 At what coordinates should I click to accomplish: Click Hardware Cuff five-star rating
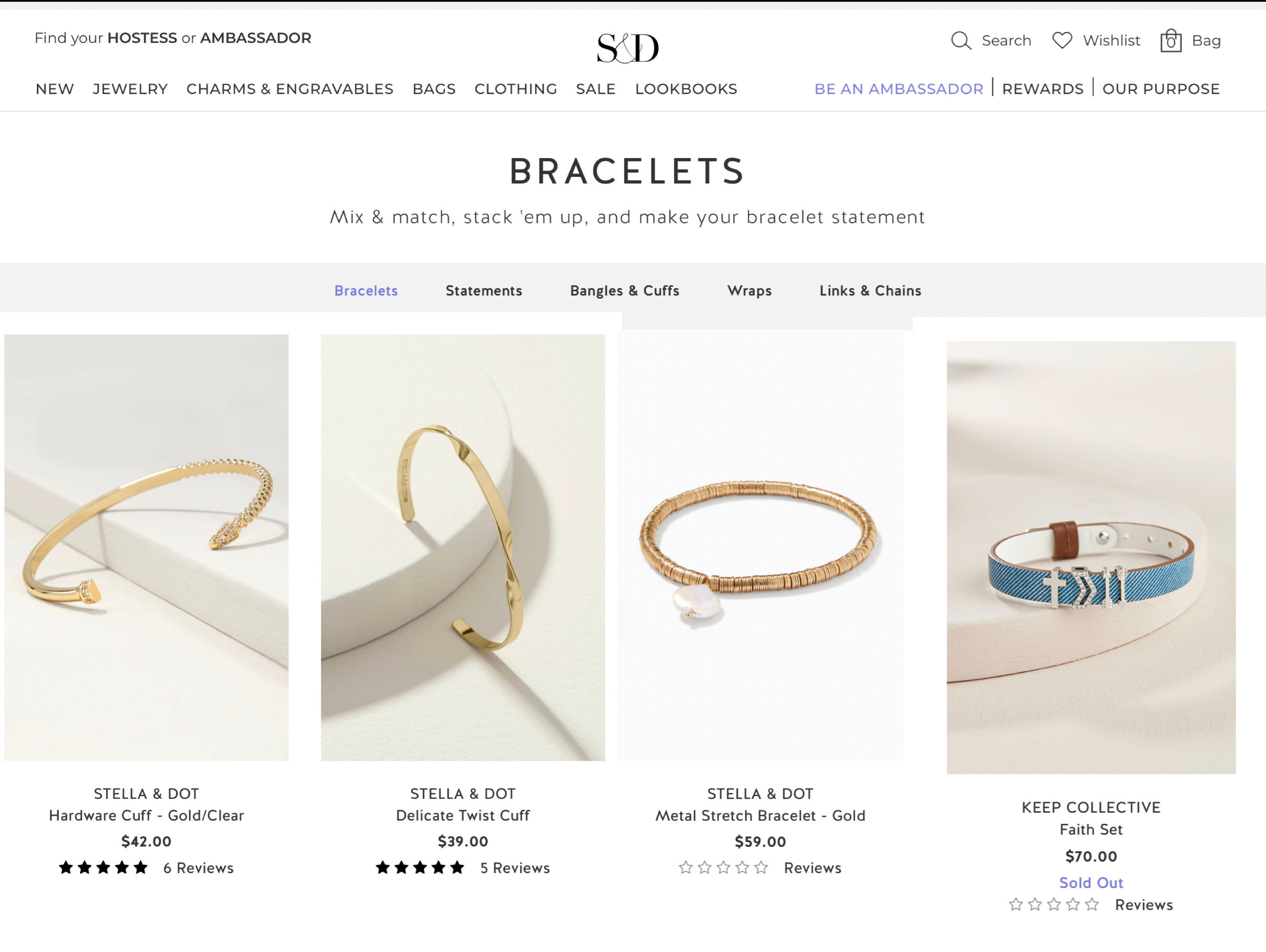103,868
